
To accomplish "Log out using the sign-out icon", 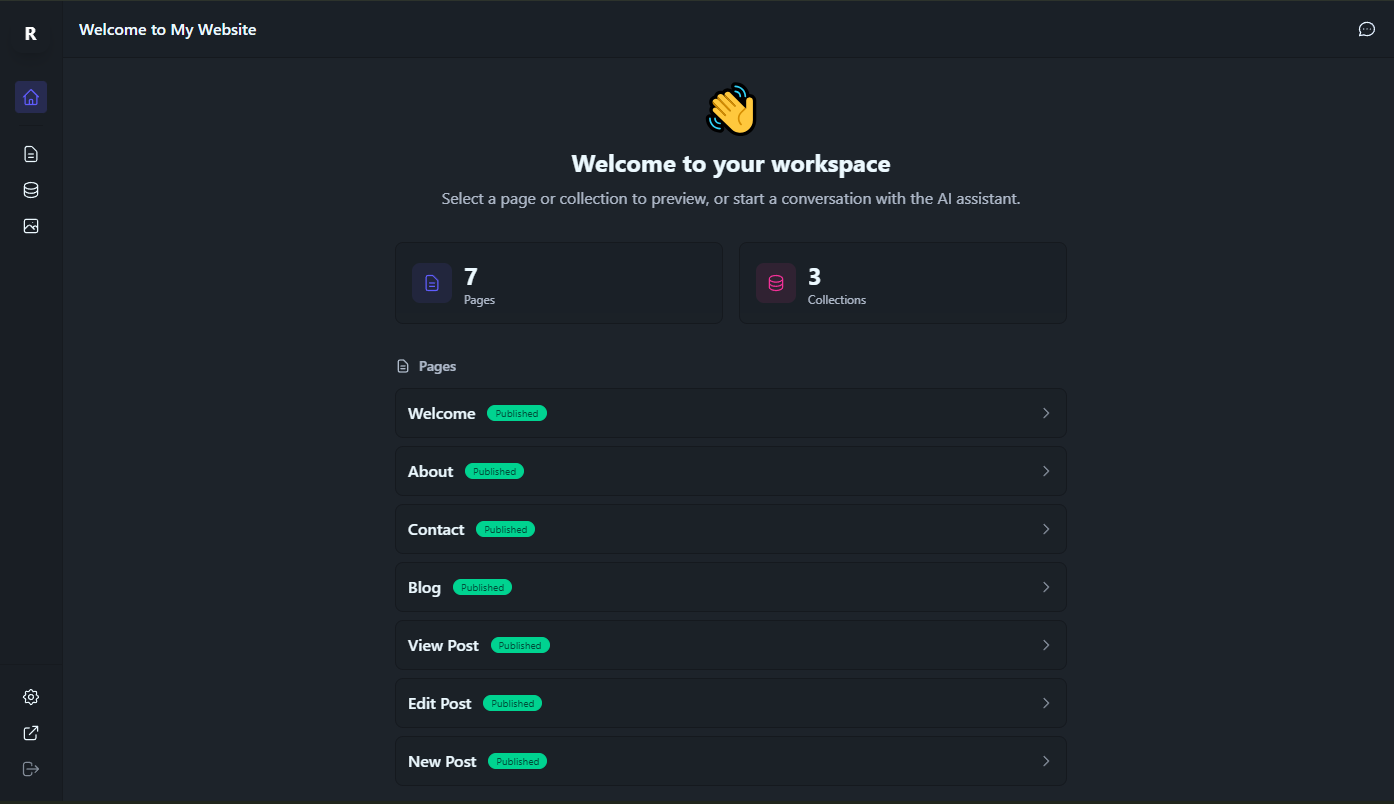I will pos(30,769).
